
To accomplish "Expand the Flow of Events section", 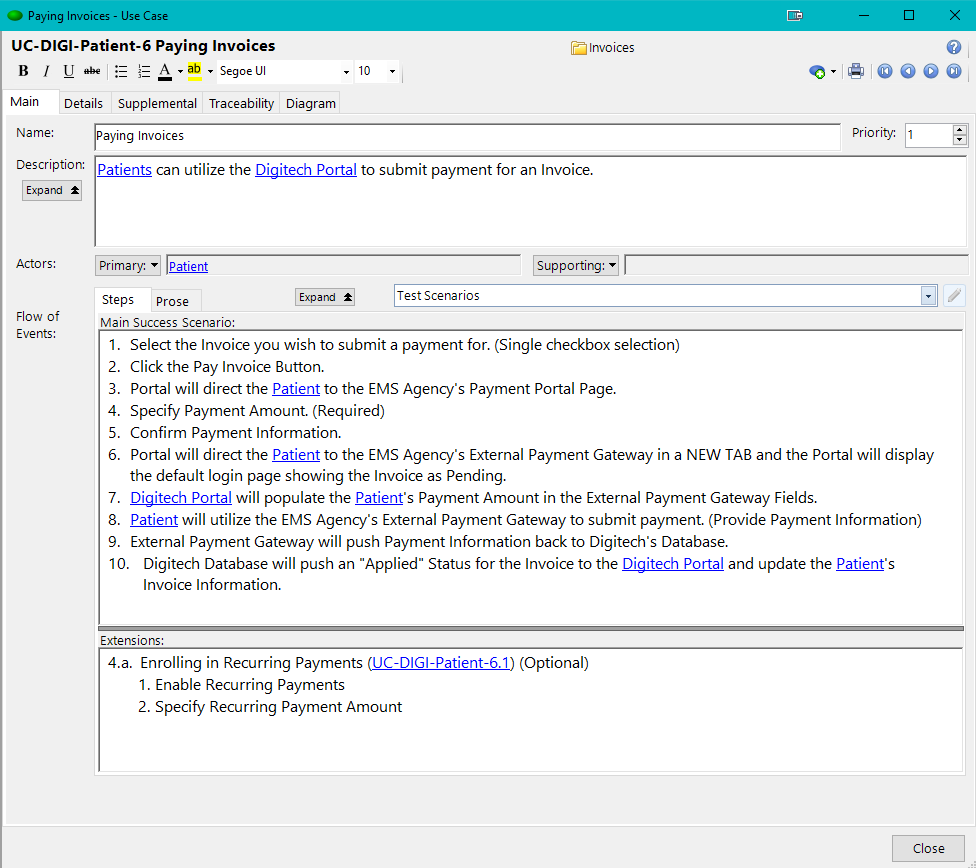I will [x=324, y=297].
